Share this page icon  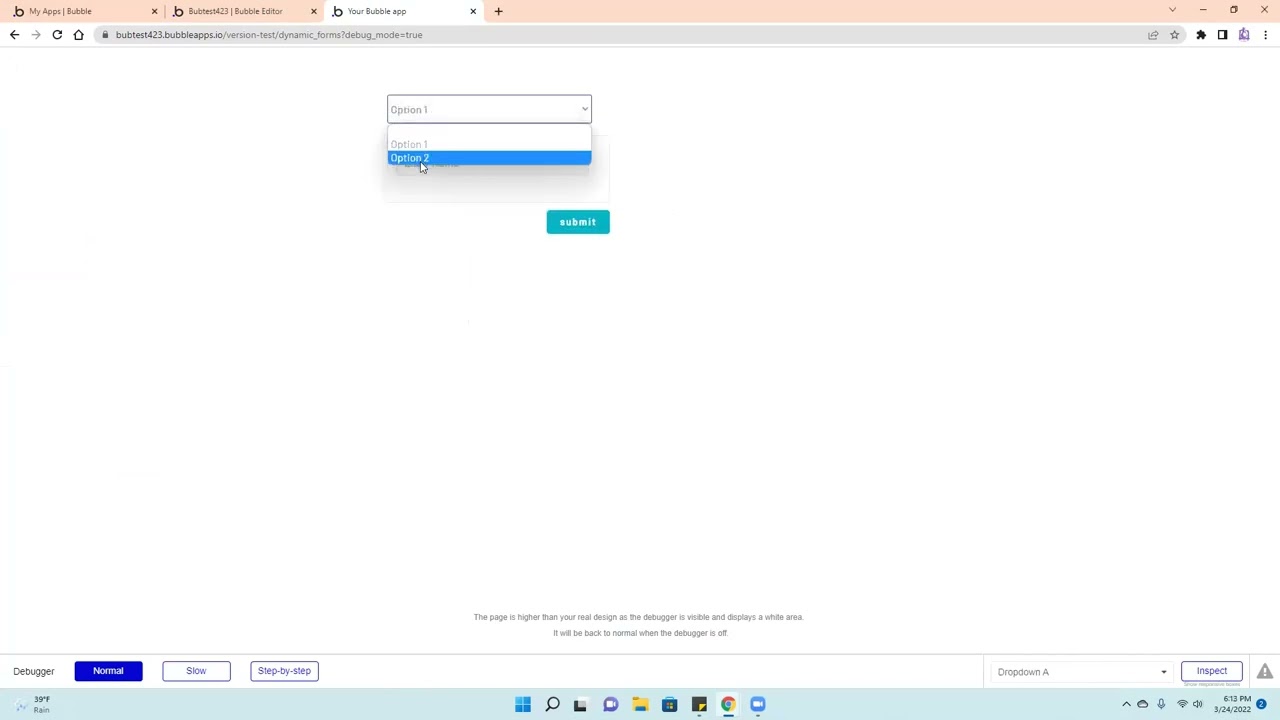pyautogui.click(x=1153, y=35)
